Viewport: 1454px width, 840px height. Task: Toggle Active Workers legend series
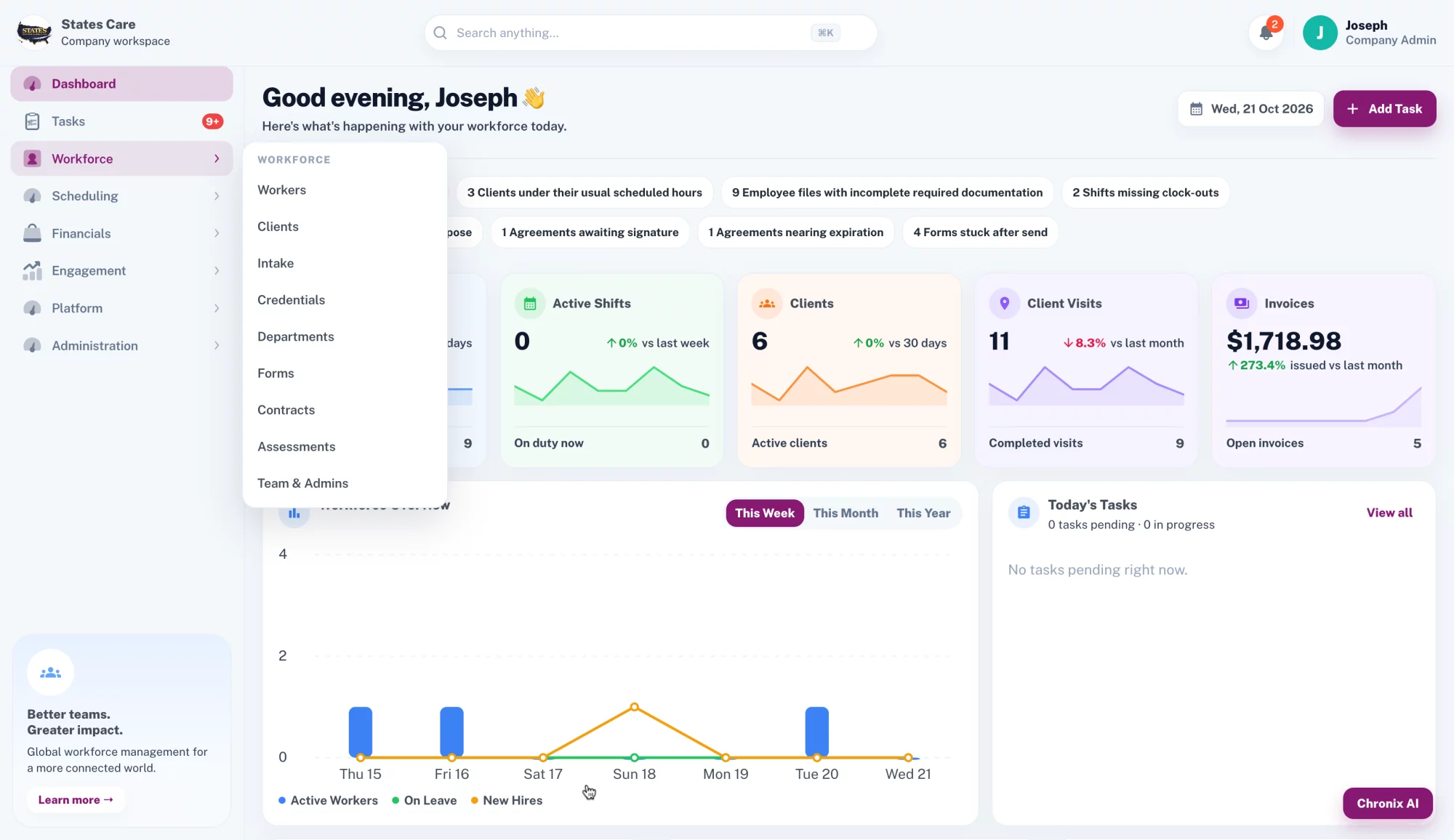[328, 800]
